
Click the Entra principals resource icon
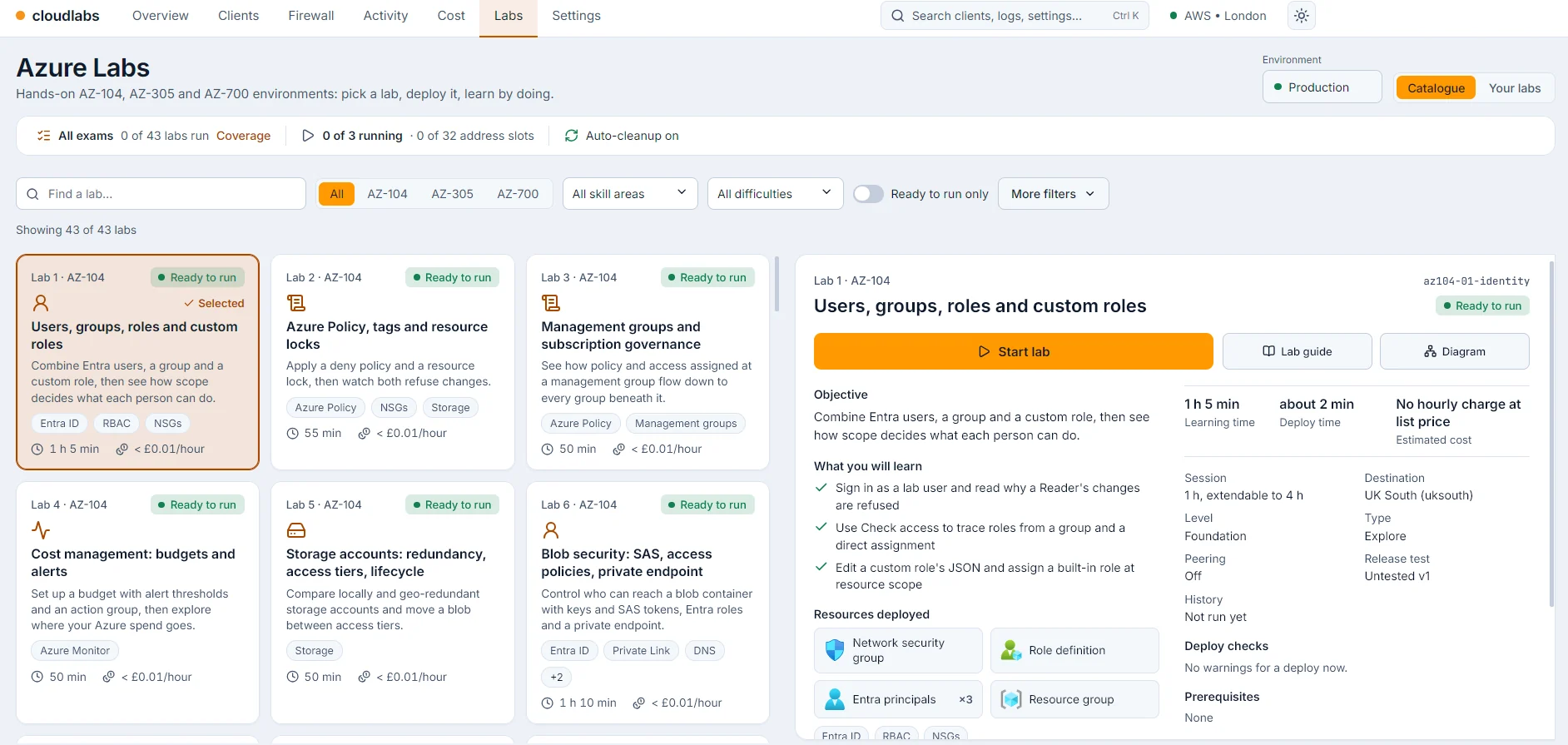click(835, 699)
